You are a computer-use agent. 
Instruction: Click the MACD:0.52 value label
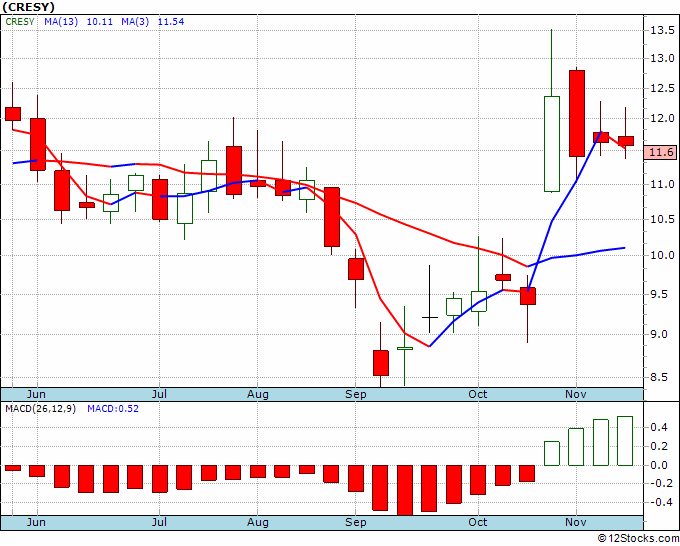coord(113,409)
